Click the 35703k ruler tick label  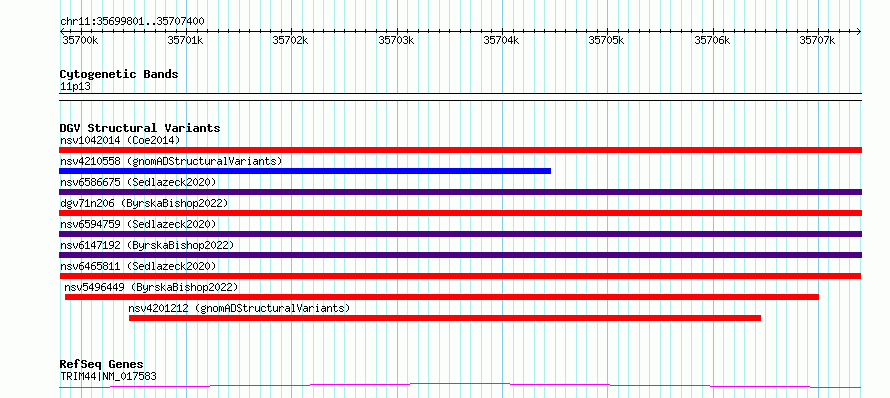396,40
